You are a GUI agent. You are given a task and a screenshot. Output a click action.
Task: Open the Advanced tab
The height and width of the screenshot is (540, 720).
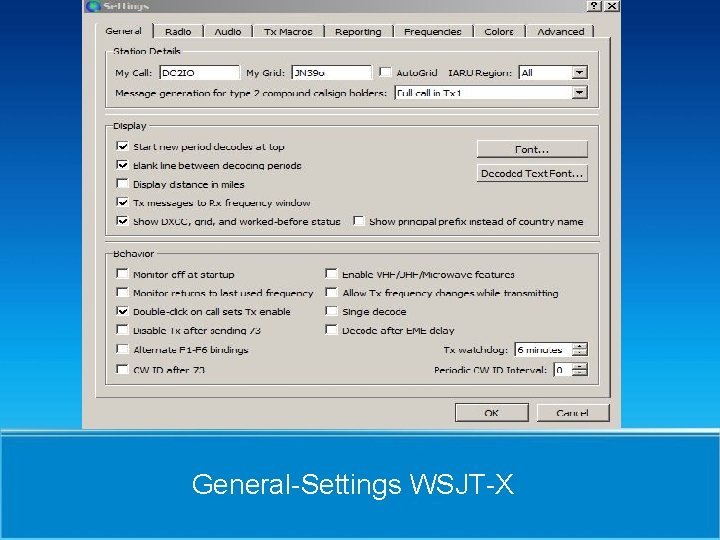(561, 32)
